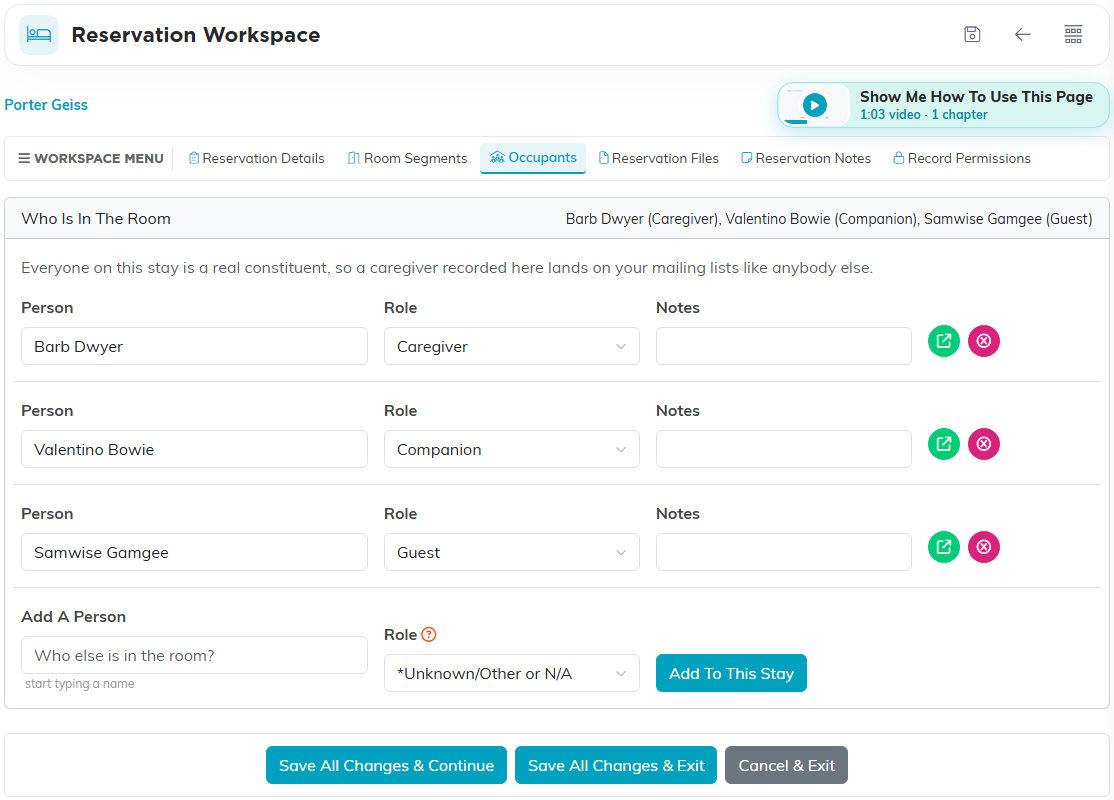
Task: Expand the Caregiver role dropdown
Action: pyautogui.click(x=512, y=347)
